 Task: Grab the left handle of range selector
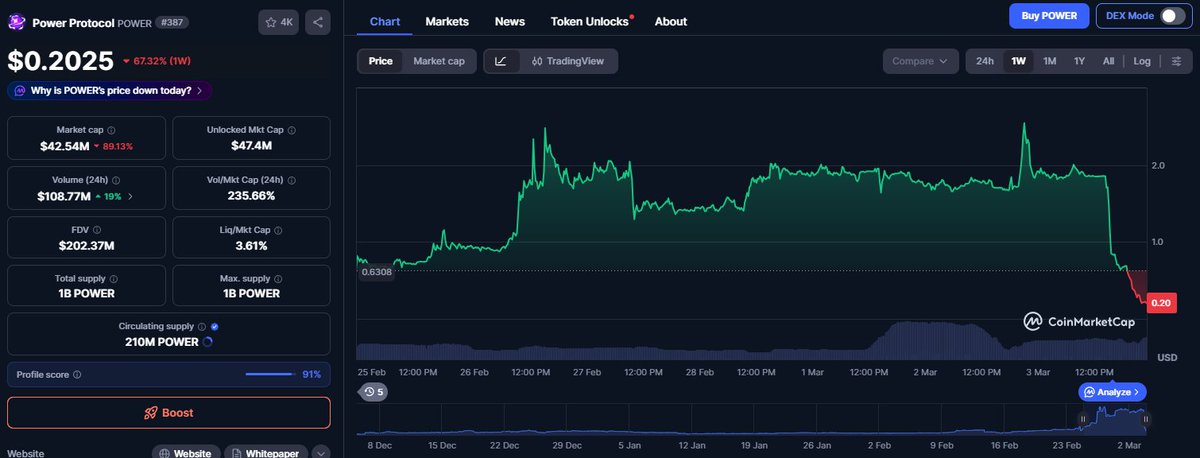pos(1083,419)
